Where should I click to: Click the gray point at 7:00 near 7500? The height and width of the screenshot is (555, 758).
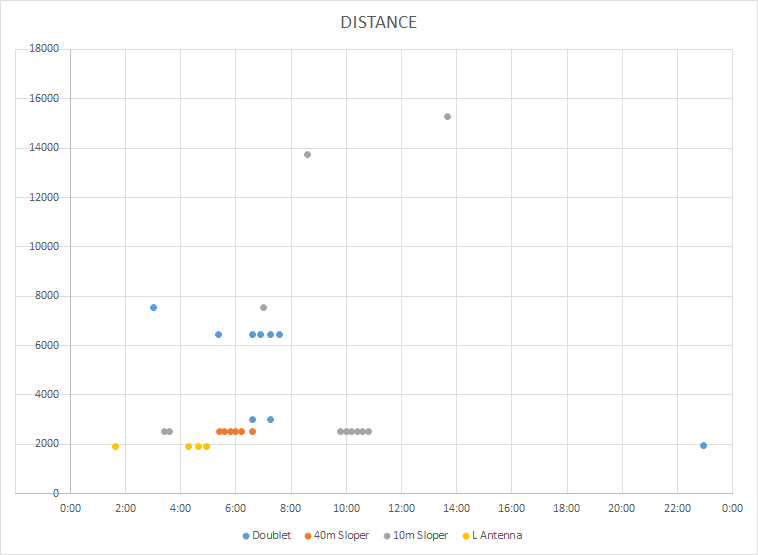(x=263, y=307)
